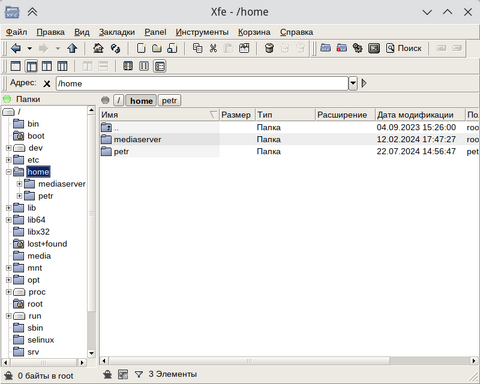Click the horizontal scrollbar of file list
The image size is (480, 384).
click(x=249, y=361)
